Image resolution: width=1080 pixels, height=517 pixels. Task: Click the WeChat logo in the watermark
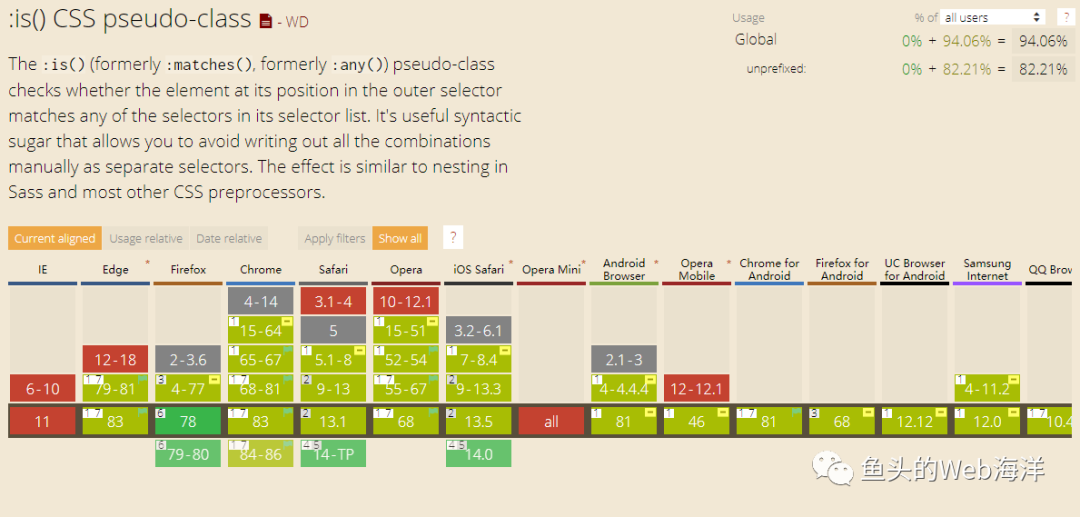tap(833, 467)
